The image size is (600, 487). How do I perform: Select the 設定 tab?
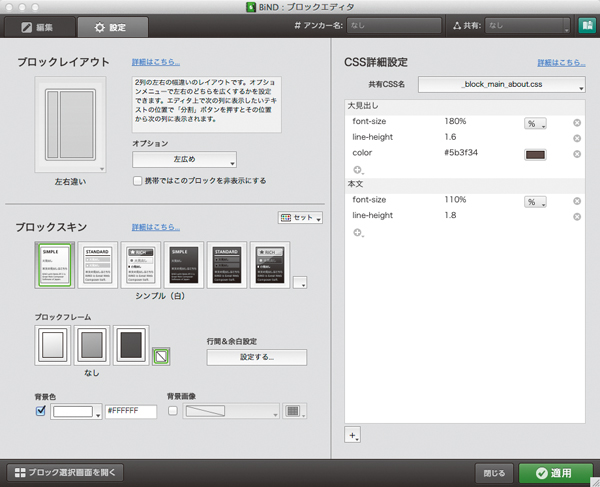click(x=112, y=26)
